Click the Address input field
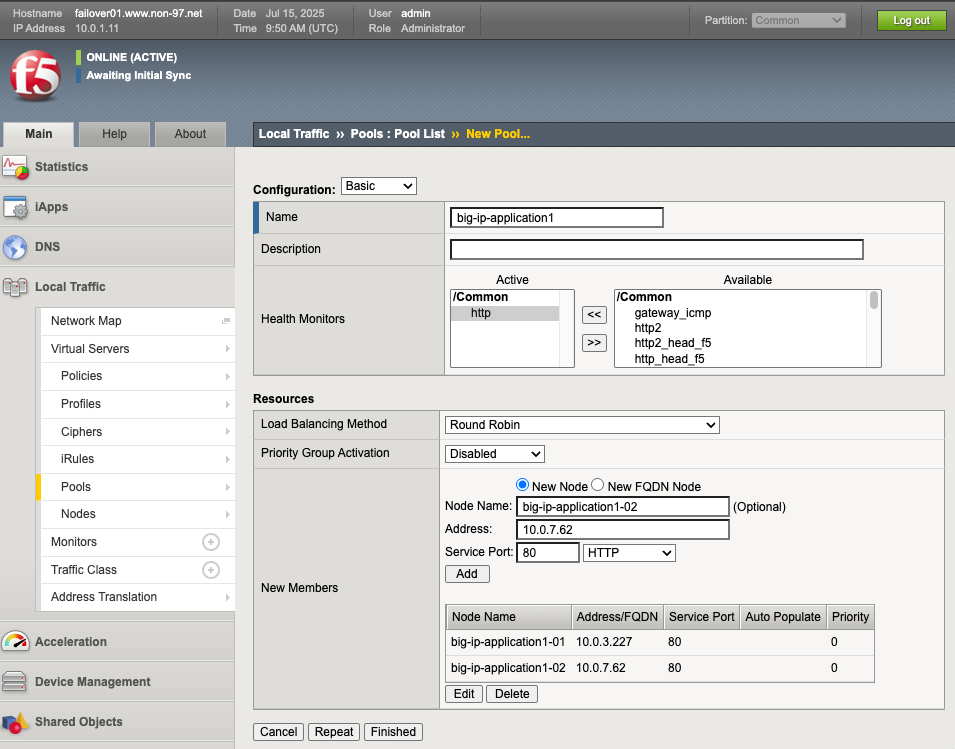Viewport: 955px width, 749px height. point(622,530)
